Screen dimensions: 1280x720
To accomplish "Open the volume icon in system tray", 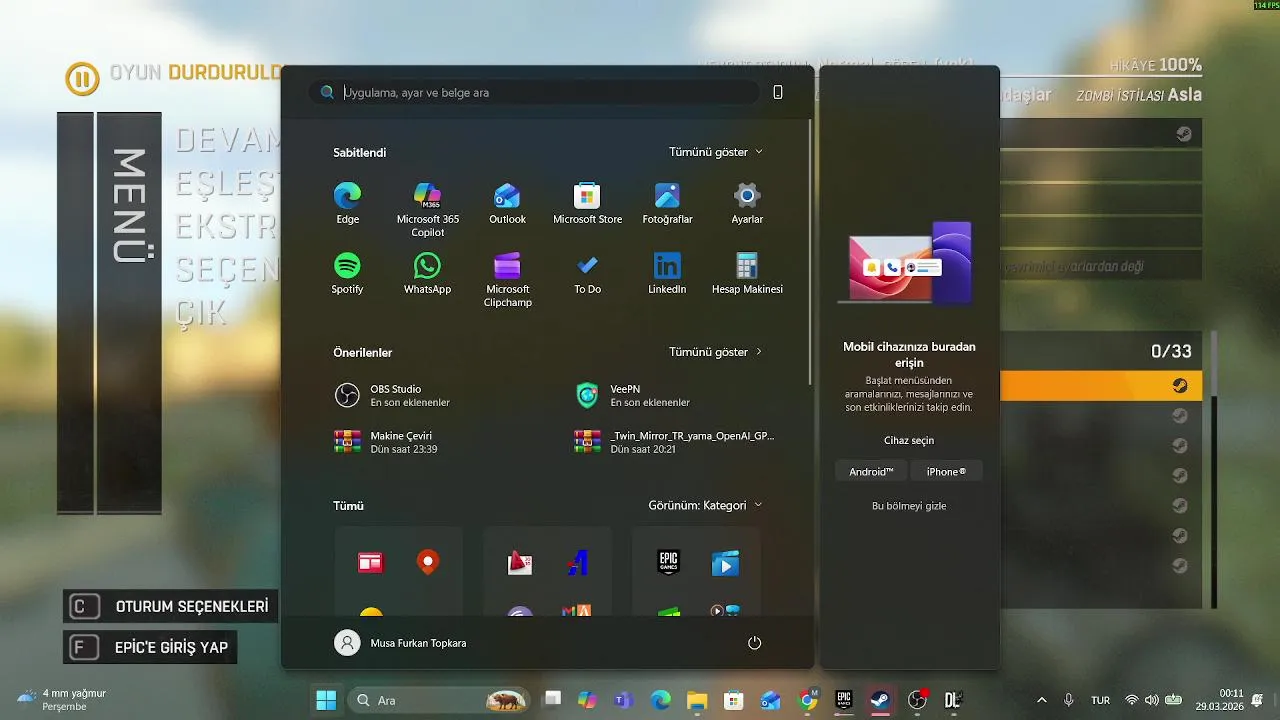I will [1152, 700].
